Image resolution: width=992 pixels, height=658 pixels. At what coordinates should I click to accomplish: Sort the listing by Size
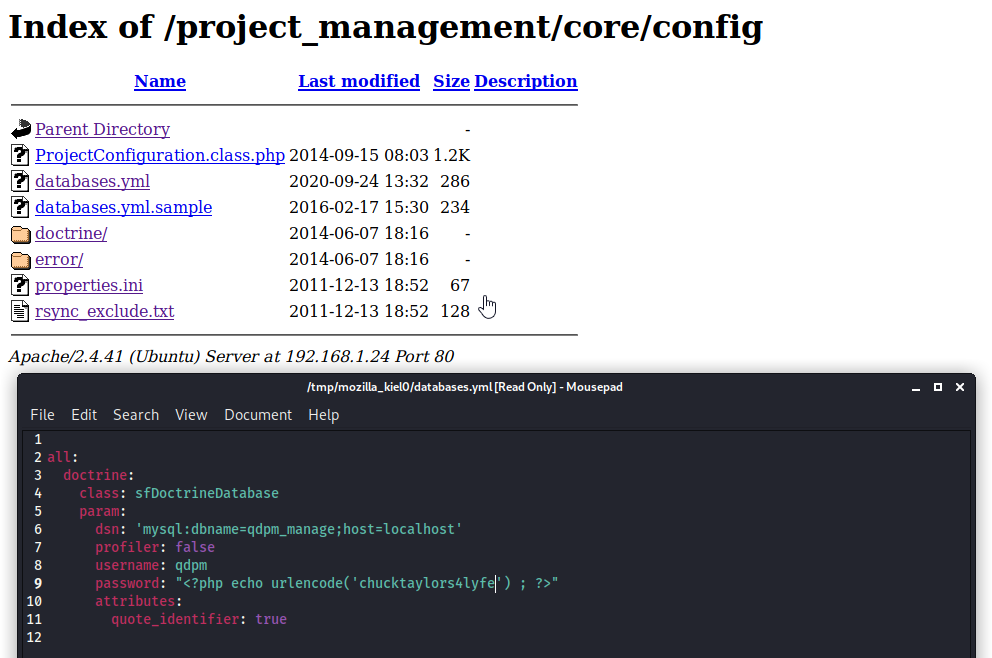click(x=451, y=81)
